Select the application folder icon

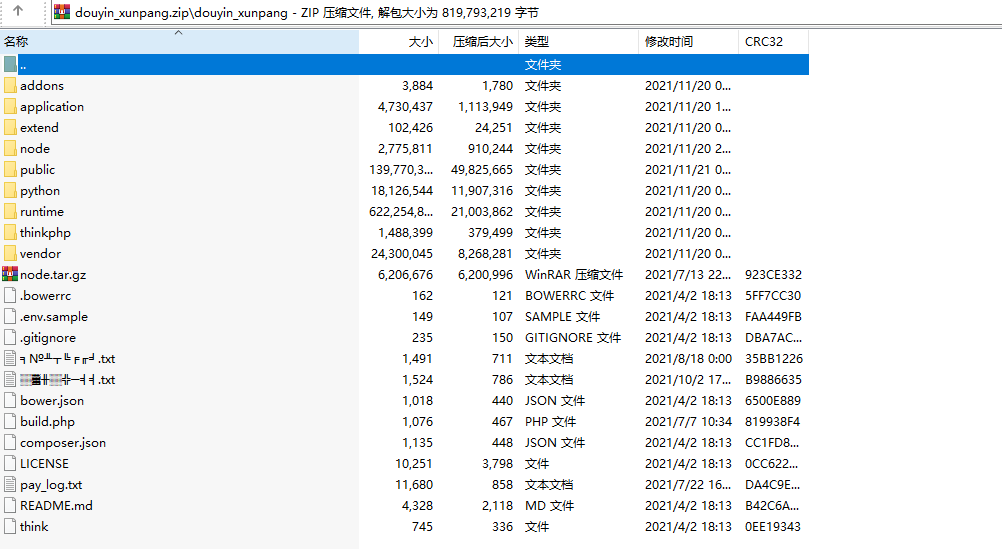[x=10, y=107]
